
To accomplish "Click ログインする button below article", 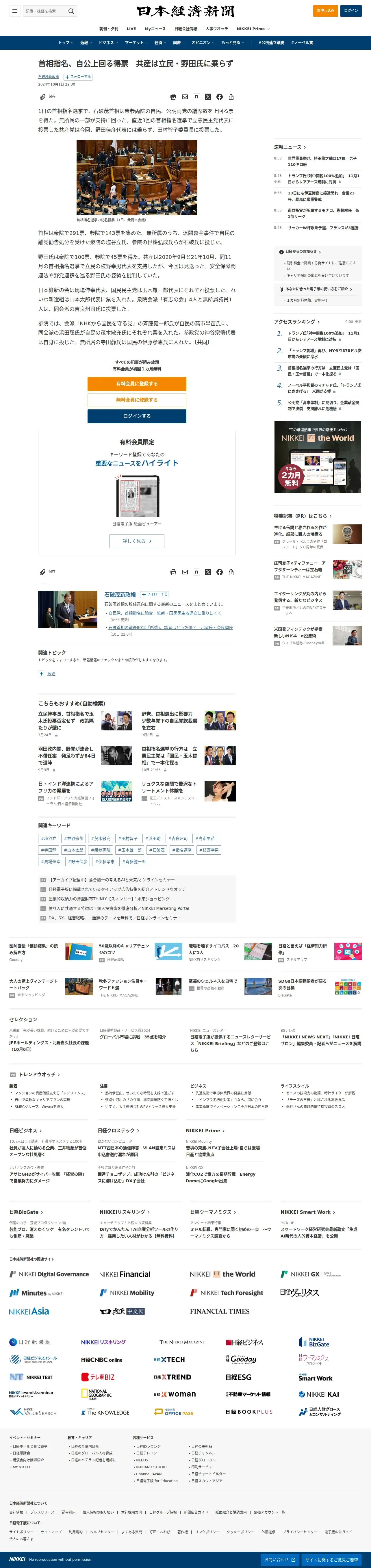I will pyautogui.click(x=136, y=416).
